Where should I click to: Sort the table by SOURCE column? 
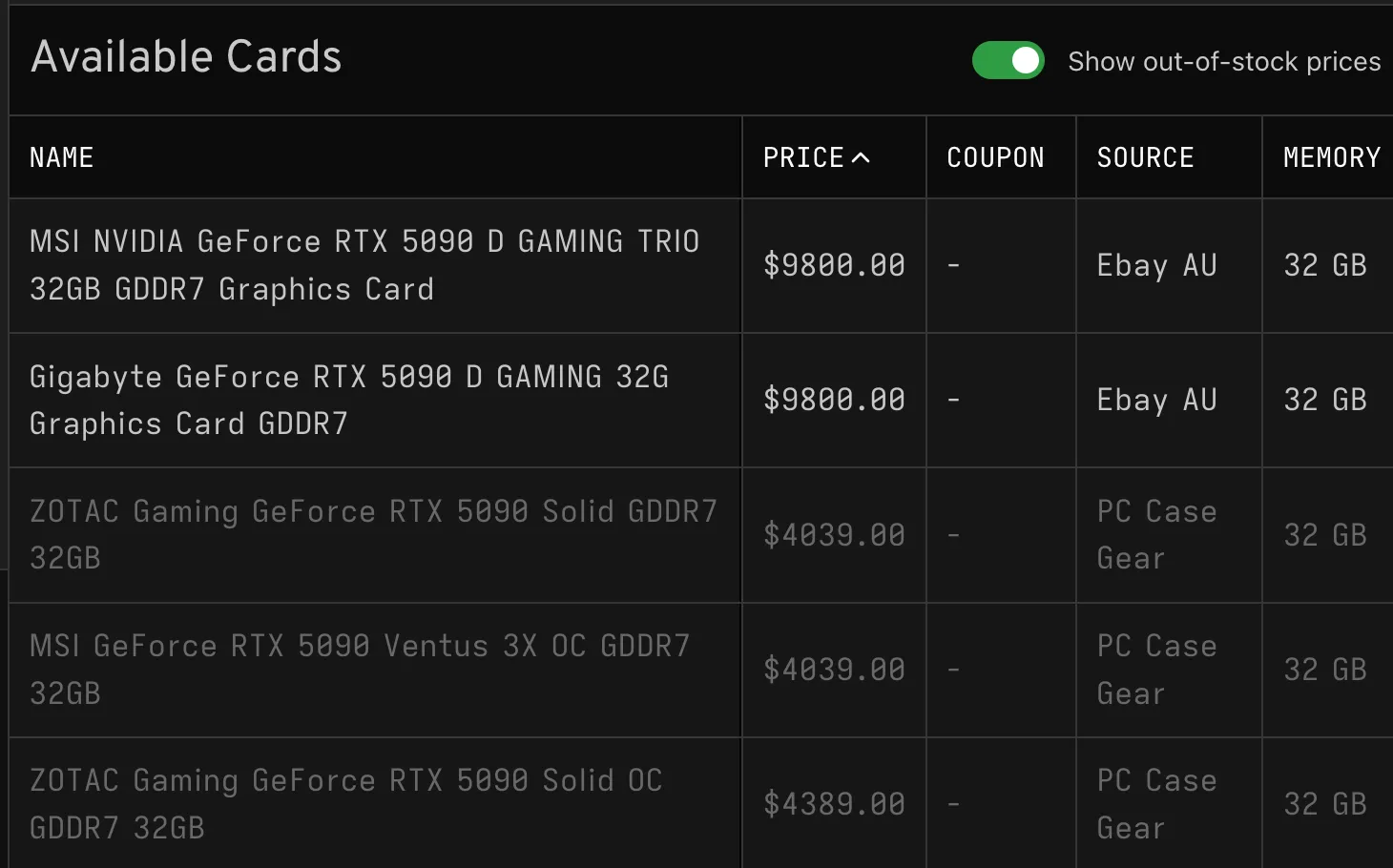pos(1145,156)
